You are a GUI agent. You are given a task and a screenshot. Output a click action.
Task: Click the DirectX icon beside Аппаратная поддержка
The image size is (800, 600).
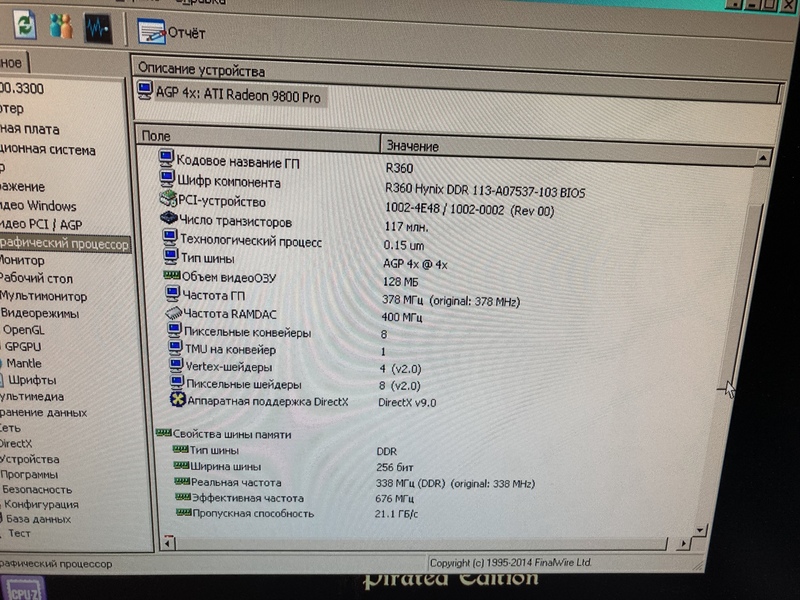(x=178, y=399)
